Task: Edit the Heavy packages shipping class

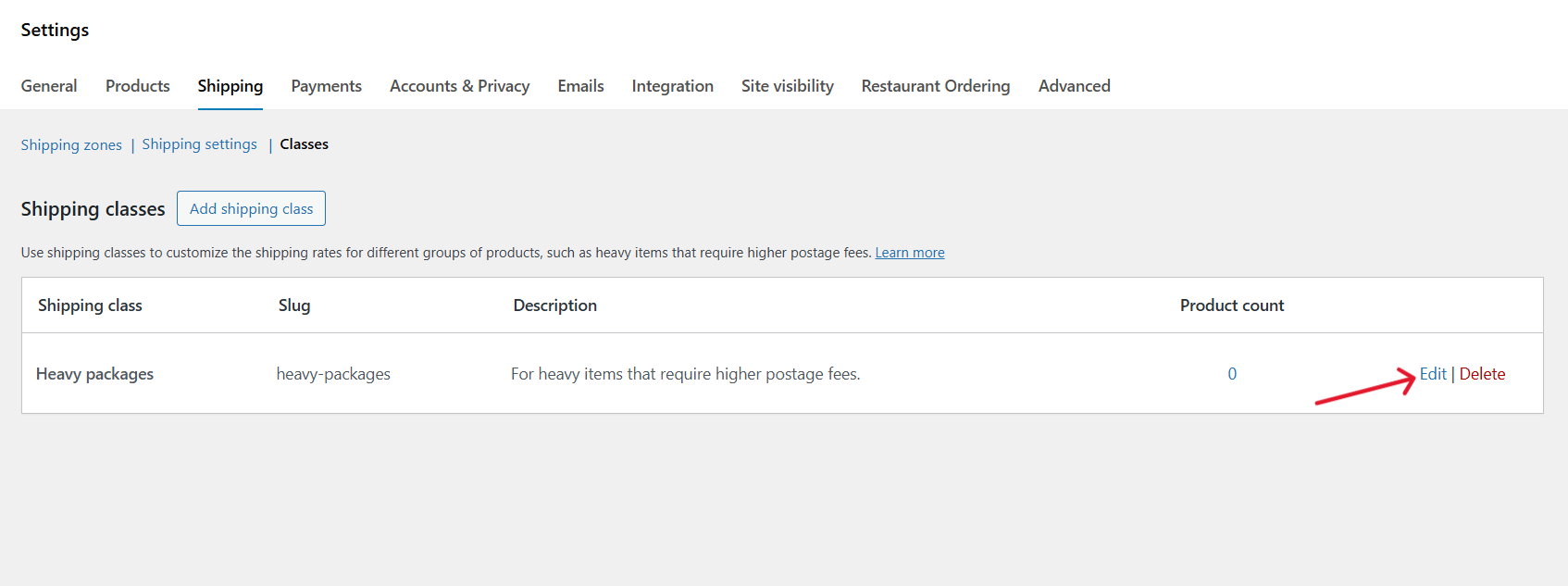Action: click(1433, 374)
